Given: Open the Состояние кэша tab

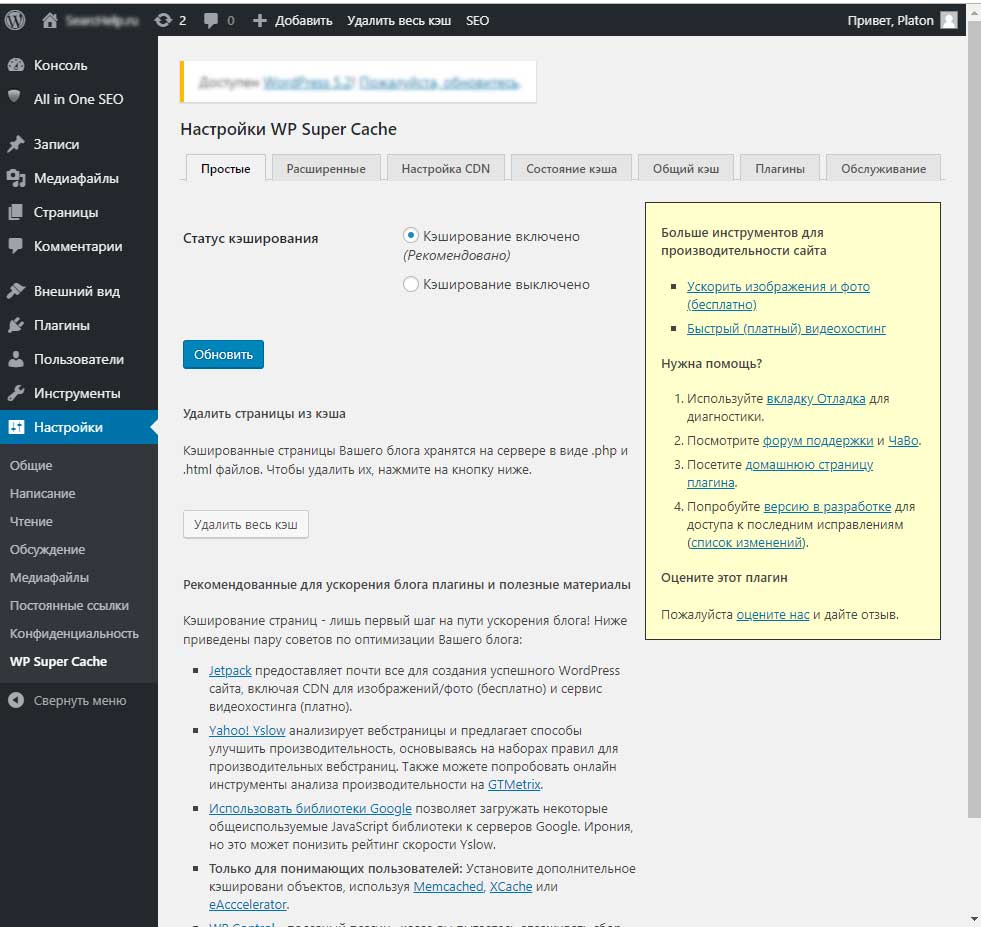Looking at the screenshot, I should pyautogui.click(x=571, y=168).
